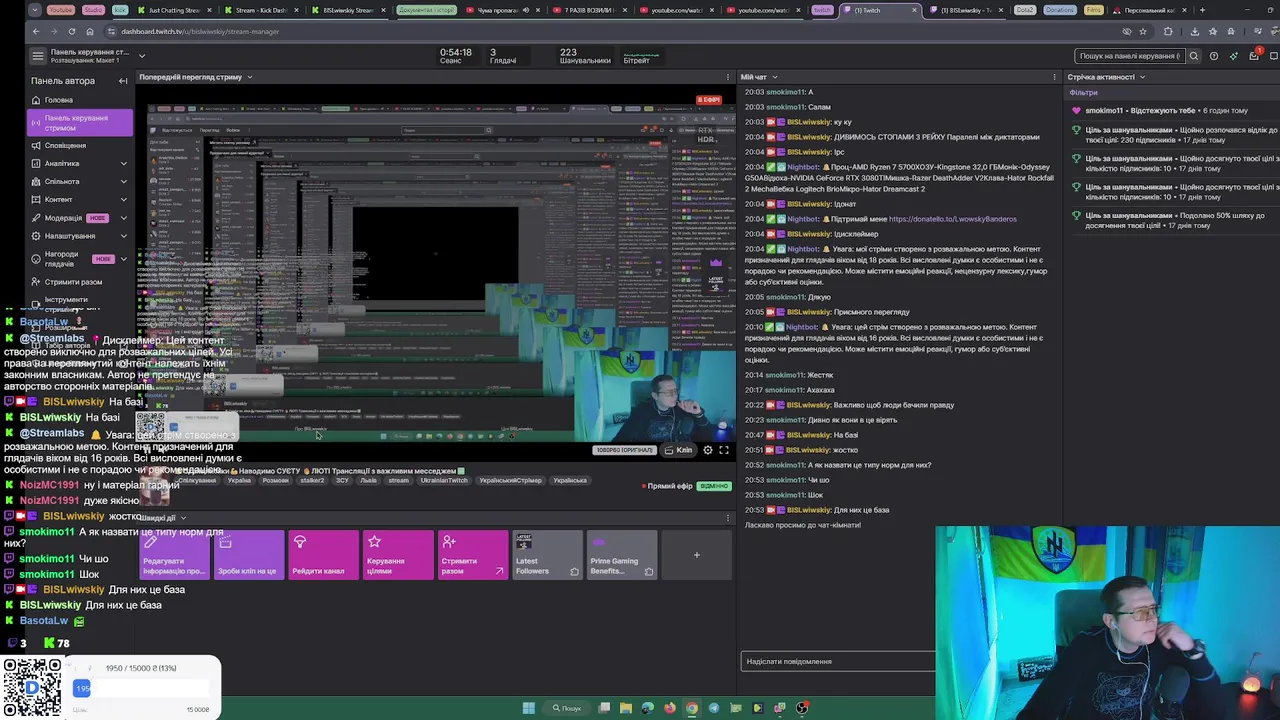Click the Бітрейт graph stat in header
Screen dimensions: 1280x720
[x=642, y=56]
